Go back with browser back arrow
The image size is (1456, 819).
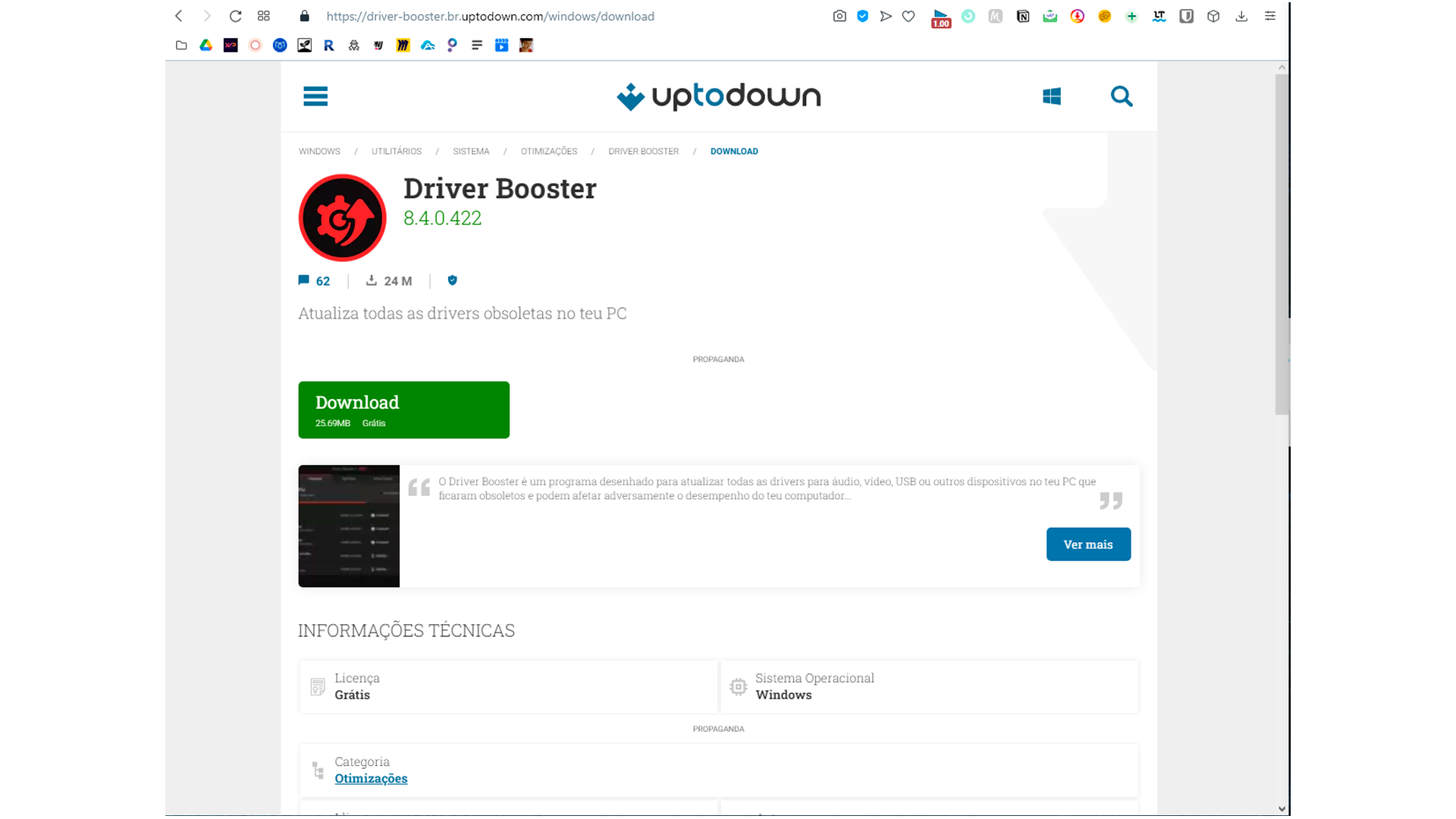179,16
